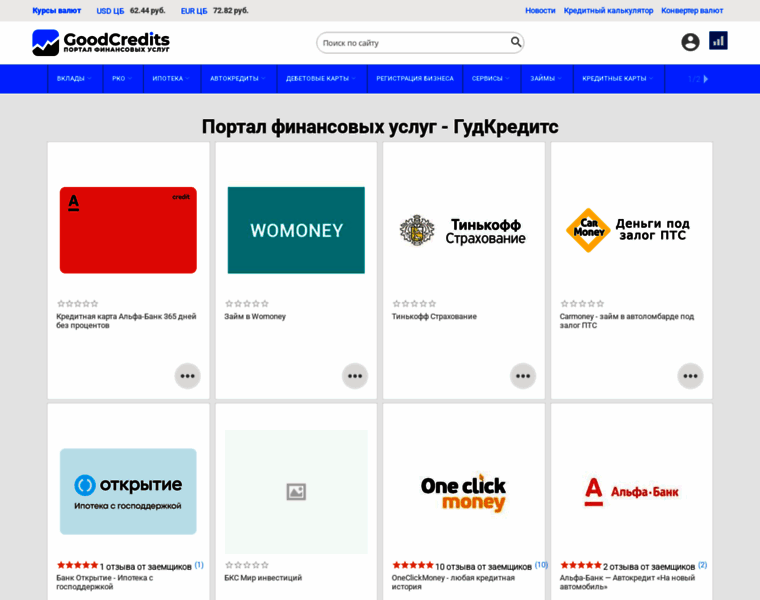Click the GoodCredits logo
The image size is (760, 600).
pyautogui.click(x=101, y=42)
